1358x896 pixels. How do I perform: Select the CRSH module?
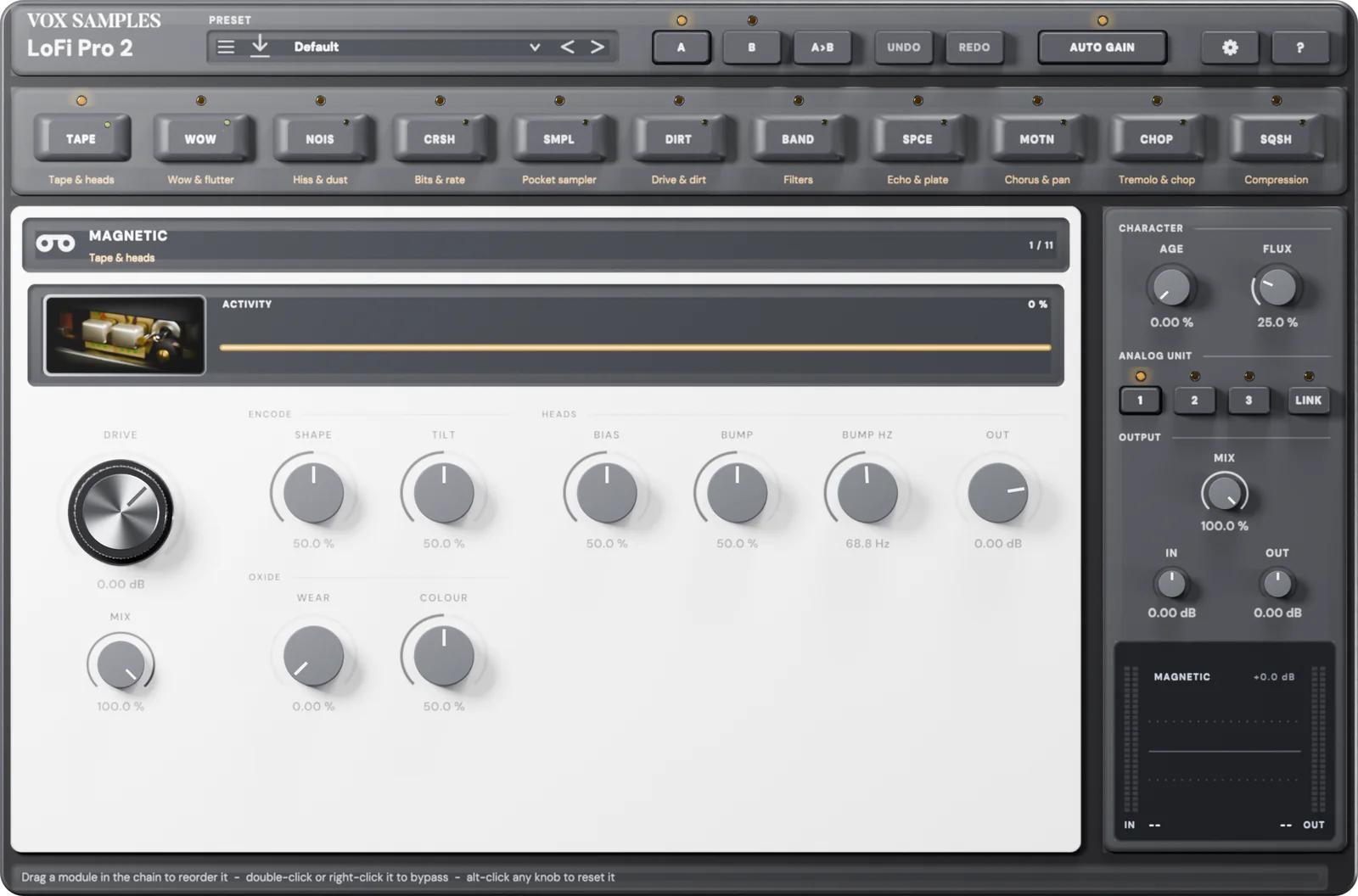tap(440, 138)
